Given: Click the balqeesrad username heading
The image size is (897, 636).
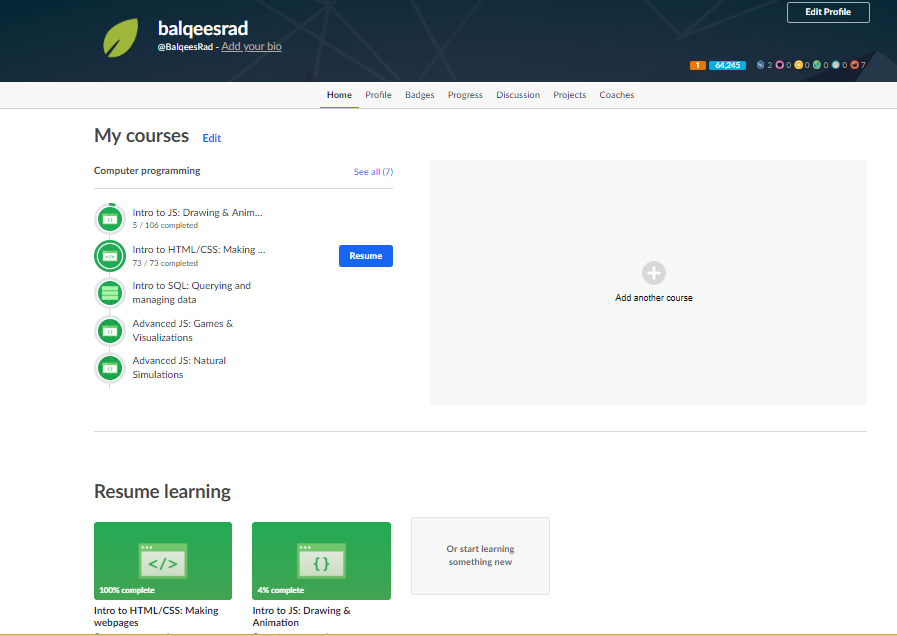Looking at the screenshot, I should pyautogui.click(x=203, y=28).
